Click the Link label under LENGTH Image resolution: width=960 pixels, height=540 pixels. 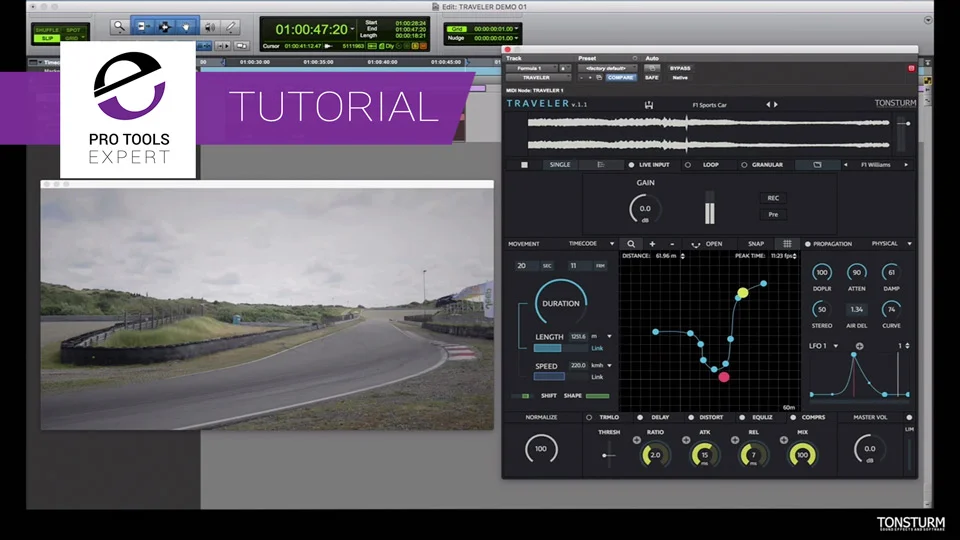pyautogui.click(x=597, y=348)
